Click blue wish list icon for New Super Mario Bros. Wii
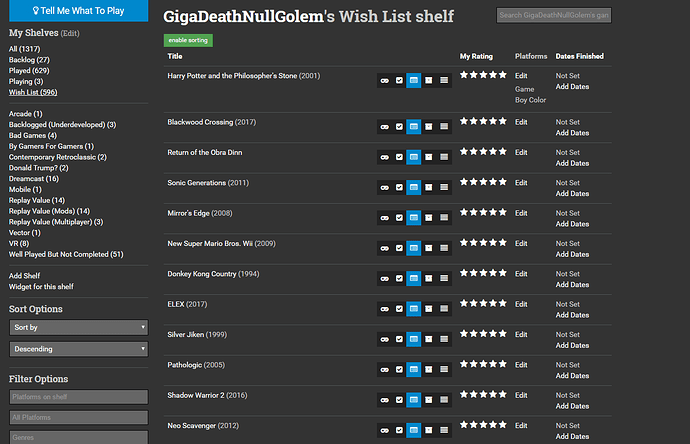The height and width of the screenshot is (444, 690). 414,248
